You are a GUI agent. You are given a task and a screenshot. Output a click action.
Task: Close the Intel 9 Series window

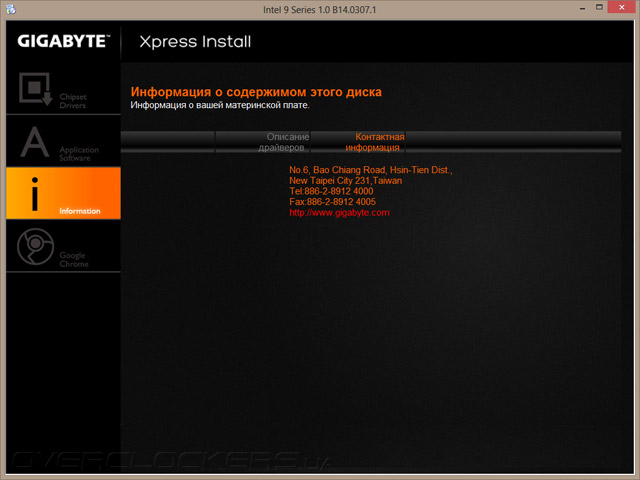point(621,7)
